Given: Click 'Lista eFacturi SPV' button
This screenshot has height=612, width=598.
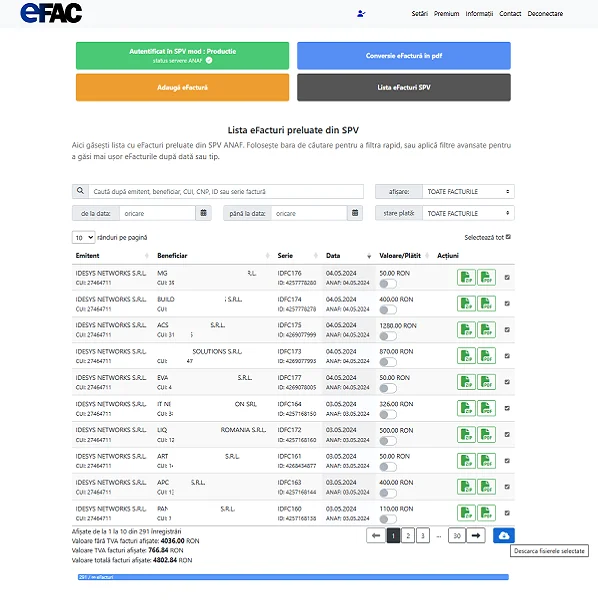Looking at the screenshot, I should tap(404, 87).
